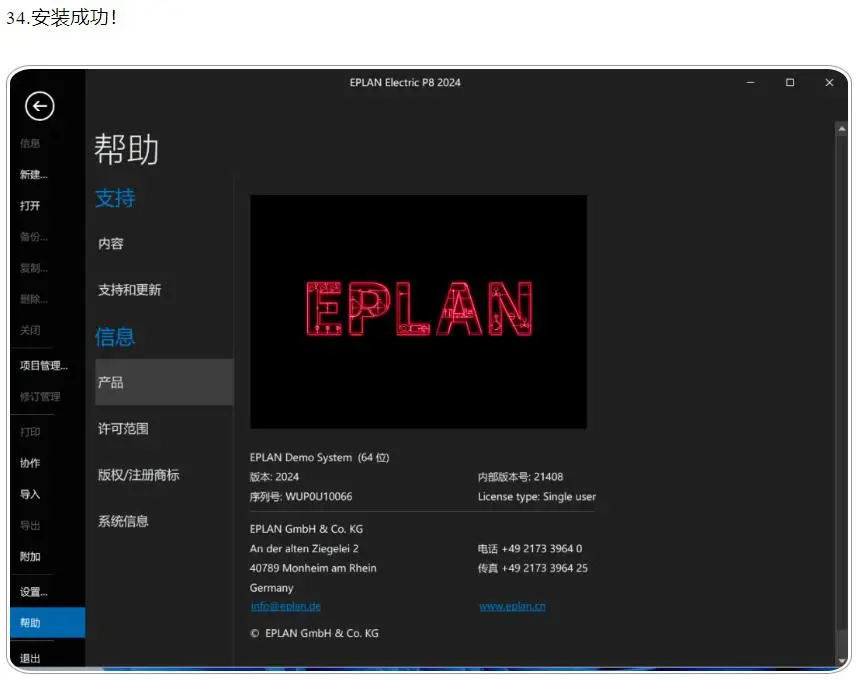Click the © EPLAN GmbH & Co. KG copyright line
Image resolution: width=857 pixels, height=679 pixels.
pyautogui.click(x=314, y=633)
